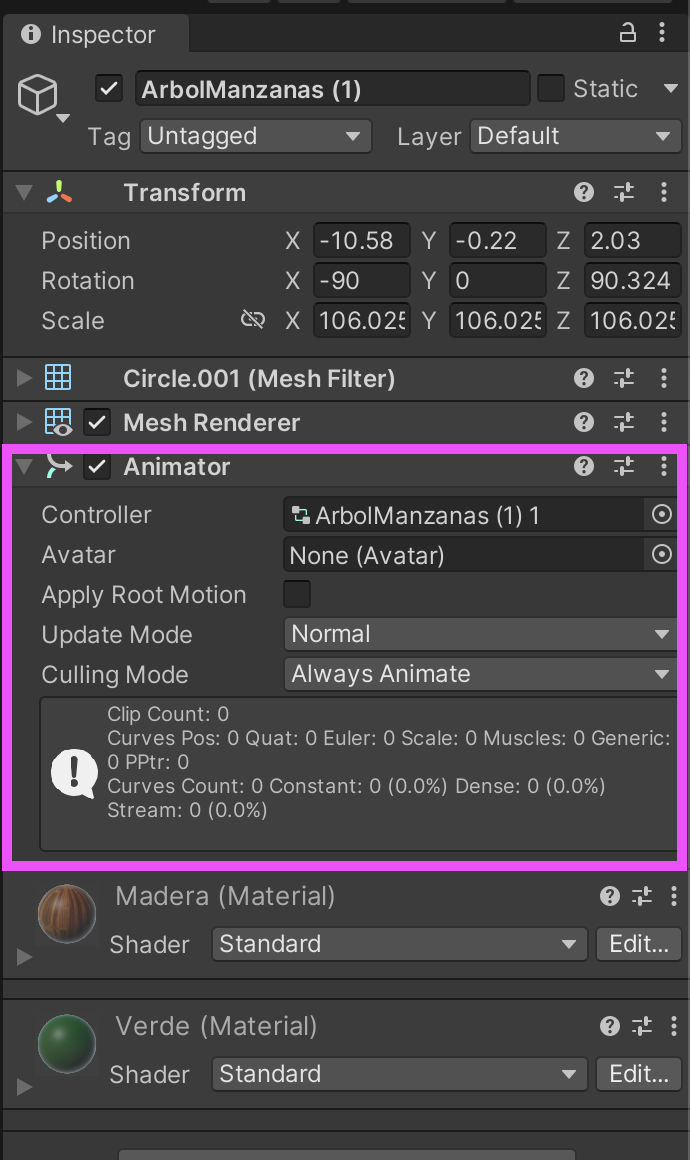
Task: Enable the Static checkbox
Action: 551,89
